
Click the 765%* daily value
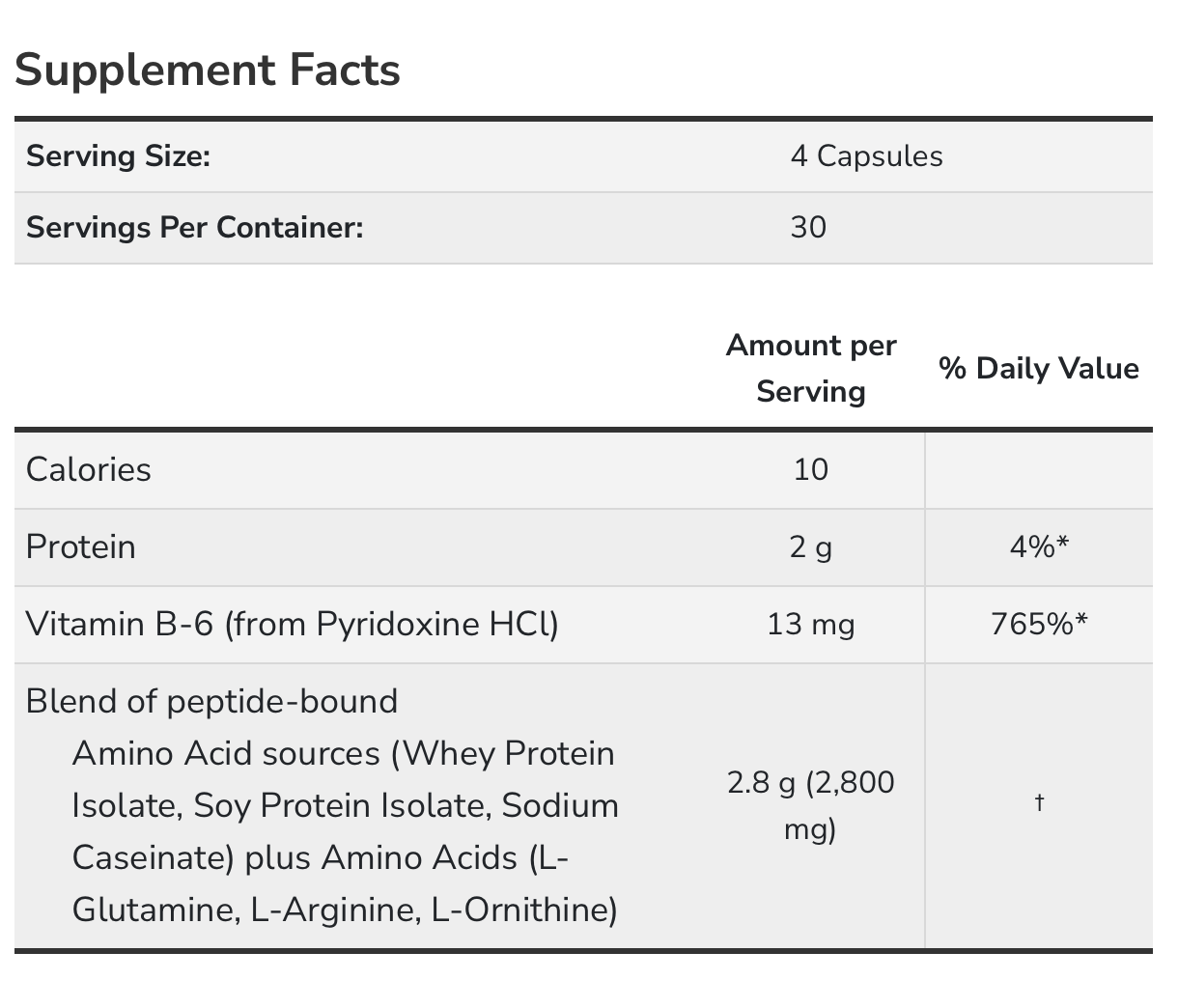[x=1039, y=625]
